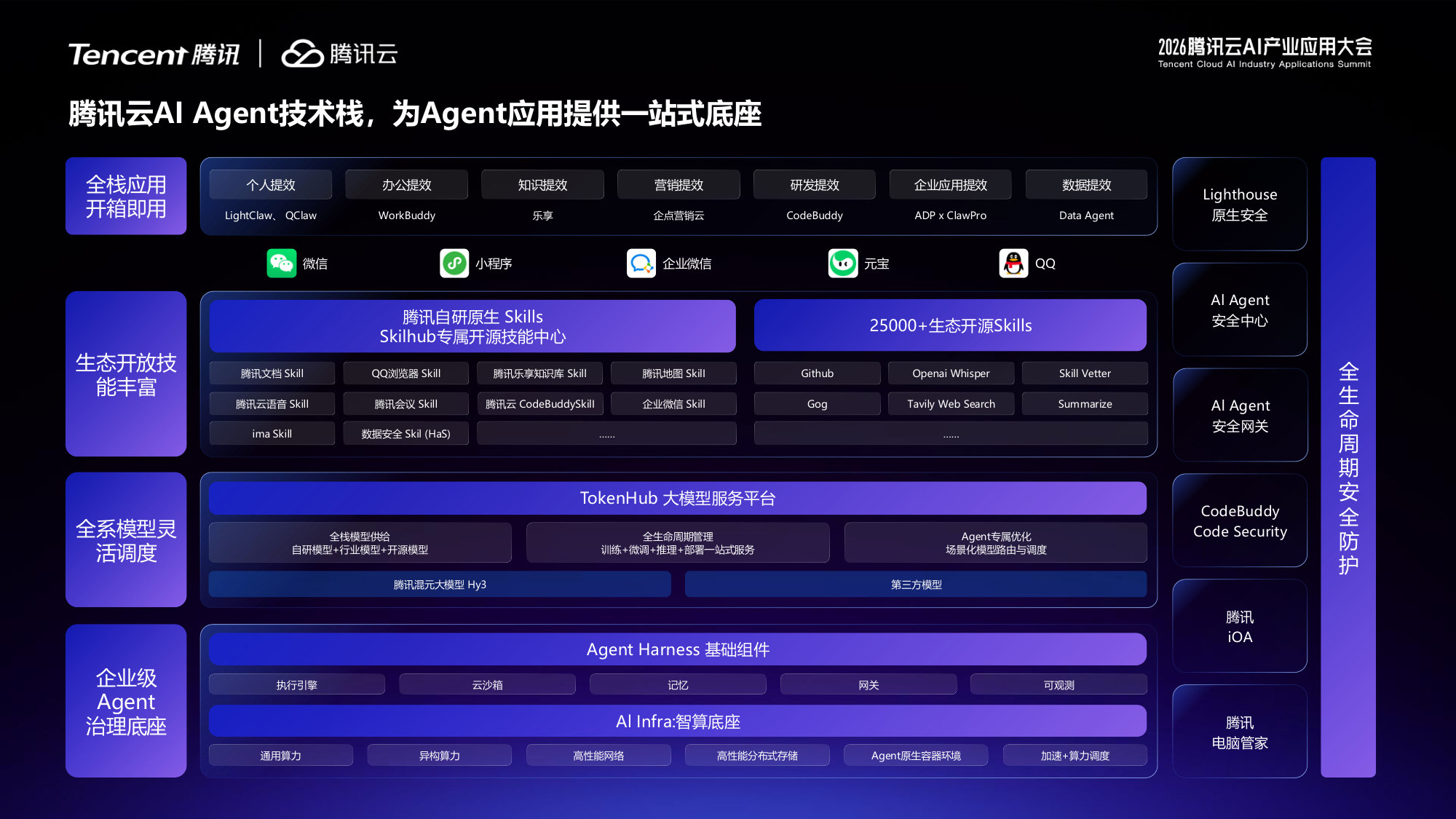1456x819 pixels.
Task: Click the Tavily Web Search box
Action: coord(951,404)
